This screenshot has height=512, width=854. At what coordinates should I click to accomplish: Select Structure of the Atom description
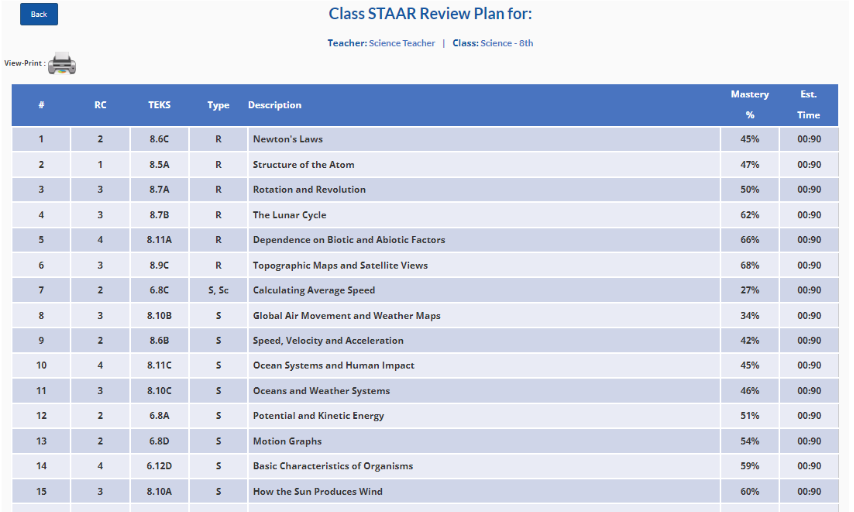(x=303, y=165)
